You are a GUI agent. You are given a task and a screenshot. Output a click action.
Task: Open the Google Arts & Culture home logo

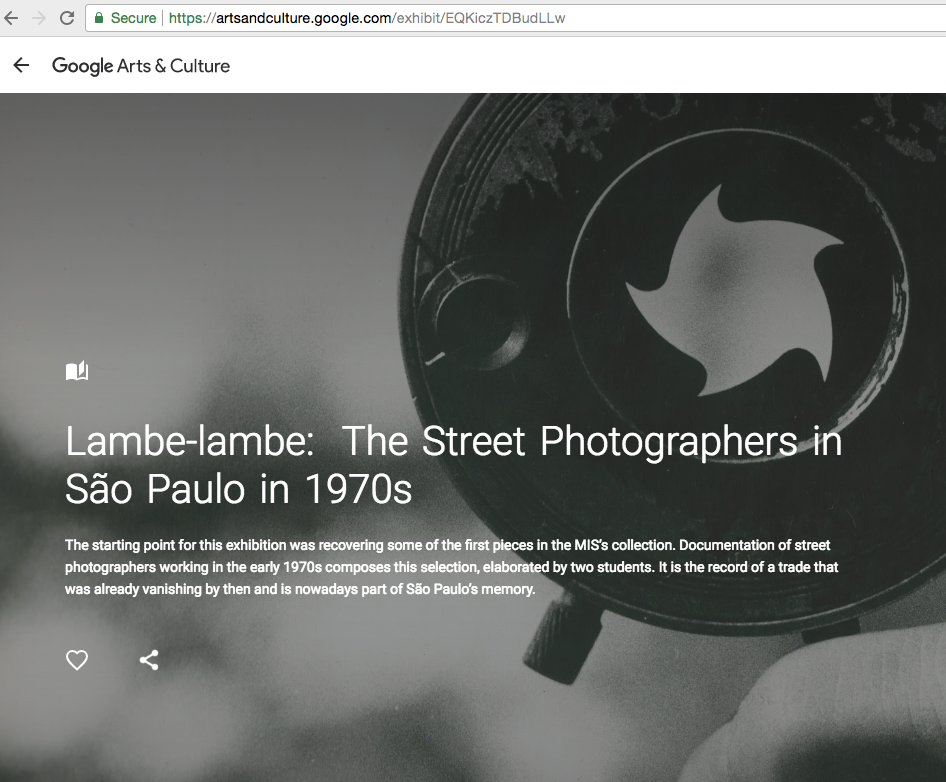[141, 66]
